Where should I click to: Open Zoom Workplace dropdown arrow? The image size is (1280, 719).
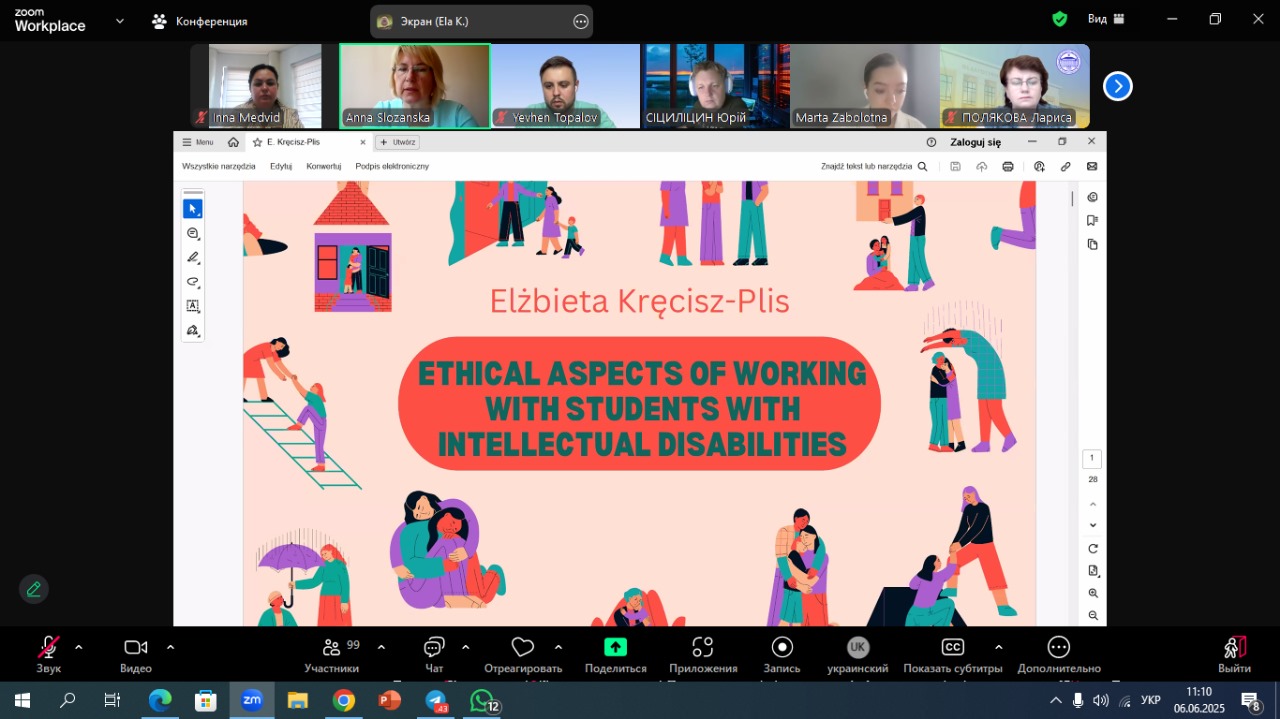(x=120, y=20)
